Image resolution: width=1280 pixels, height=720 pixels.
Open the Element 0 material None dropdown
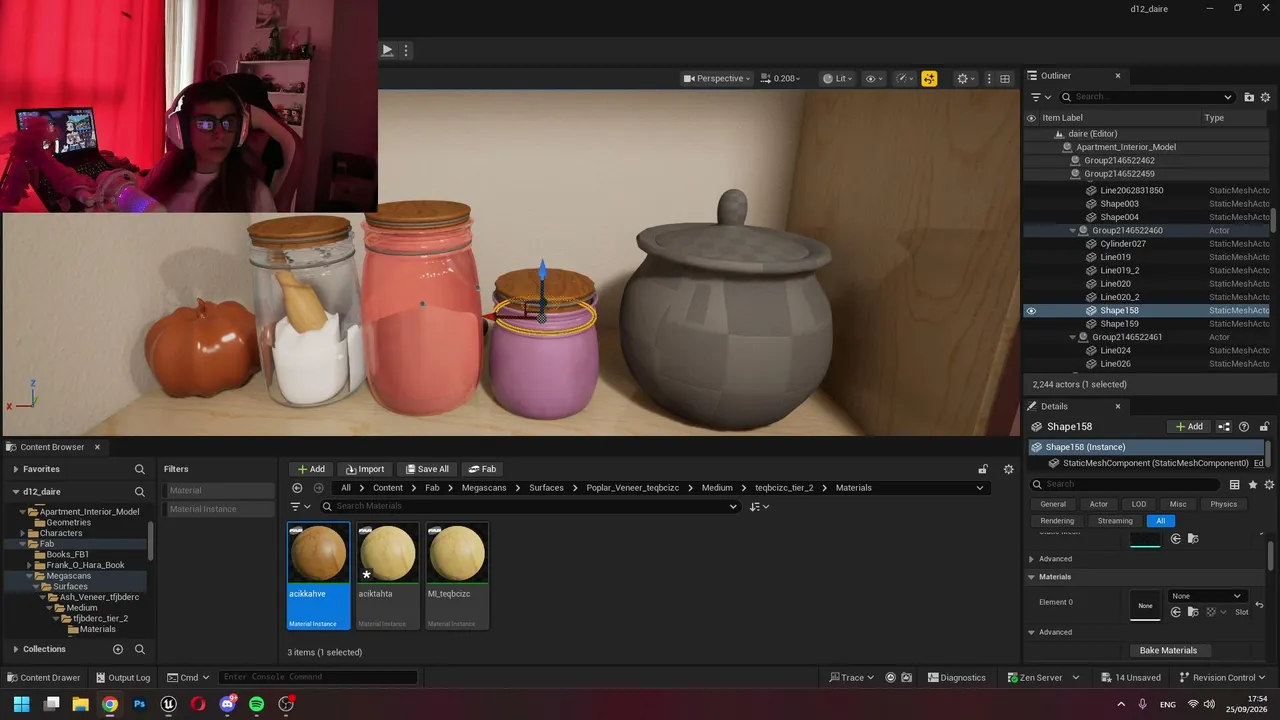(1207, 596)
